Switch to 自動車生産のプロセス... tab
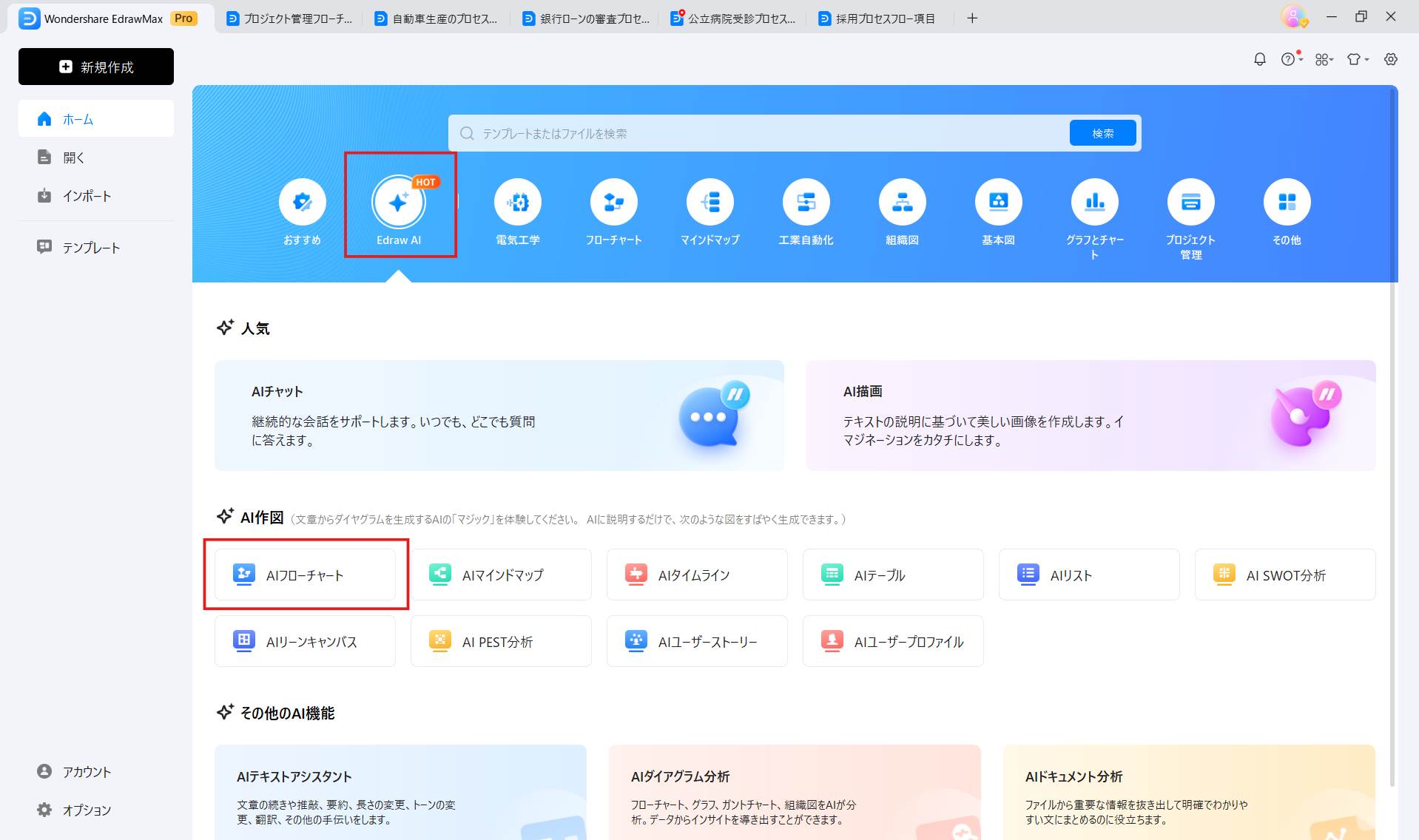The height and width of the screenshot is (840, 1419). (437, 18)
